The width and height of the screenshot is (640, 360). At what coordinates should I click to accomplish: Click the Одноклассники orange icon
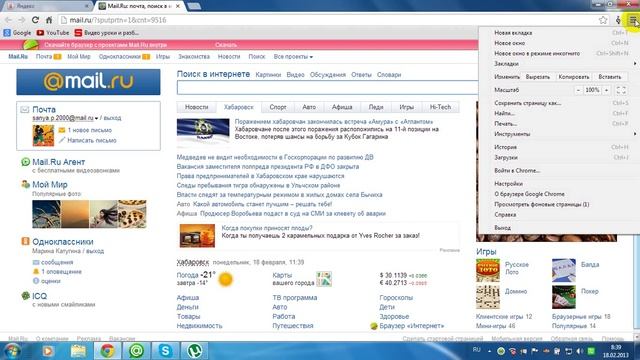25,242
